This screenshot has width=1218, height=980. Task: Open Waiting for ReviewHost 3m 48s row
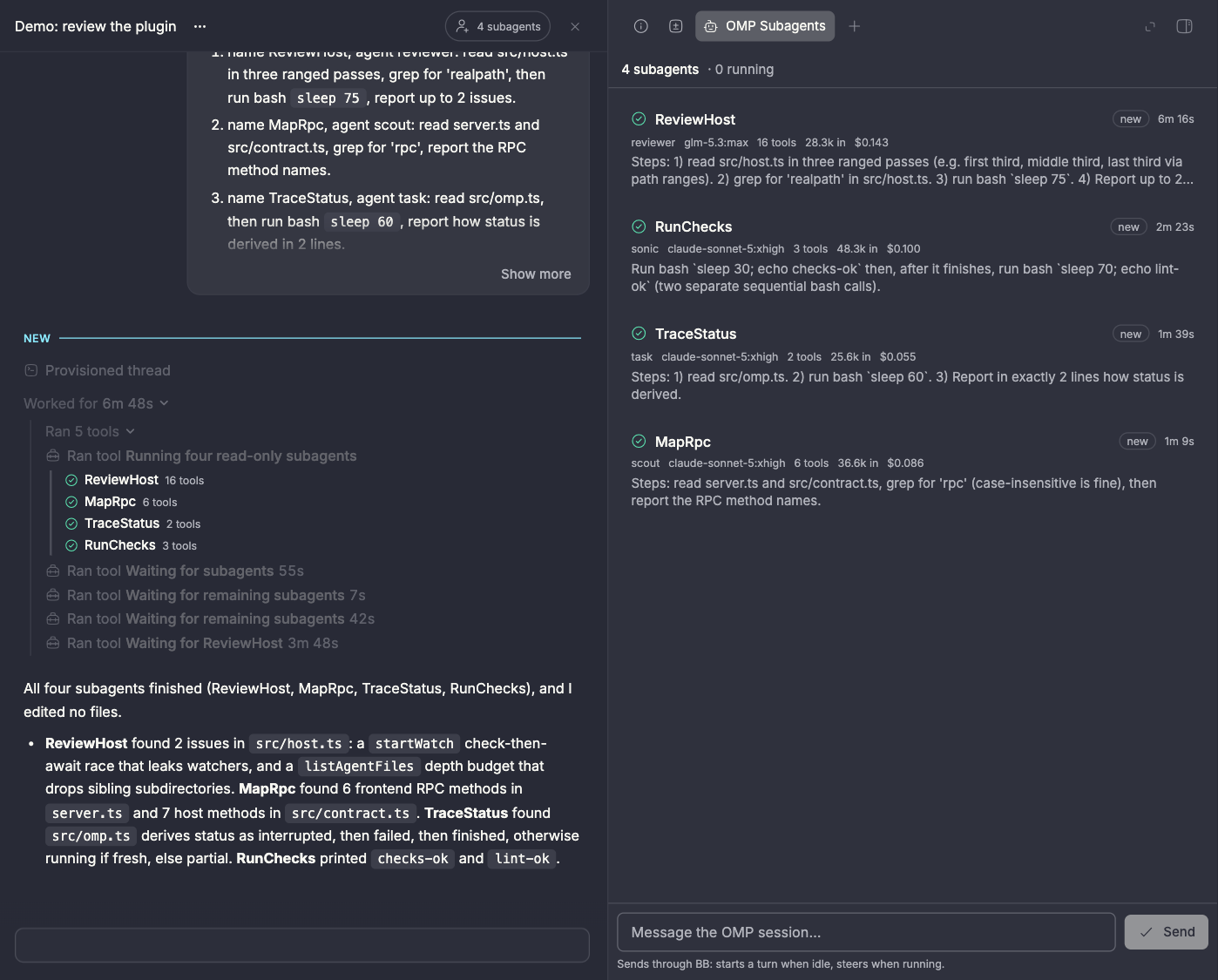pos(193,643)
